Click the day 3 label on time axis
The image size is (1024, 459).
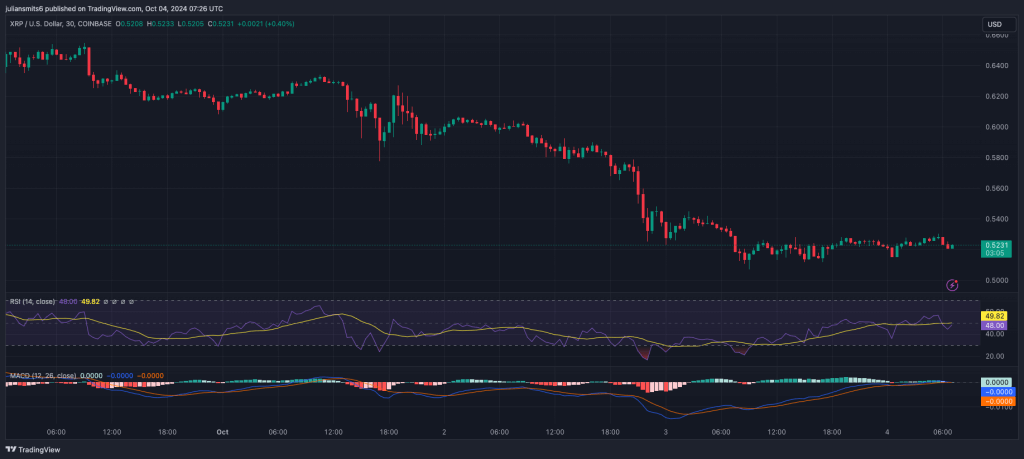pos(665,432)
